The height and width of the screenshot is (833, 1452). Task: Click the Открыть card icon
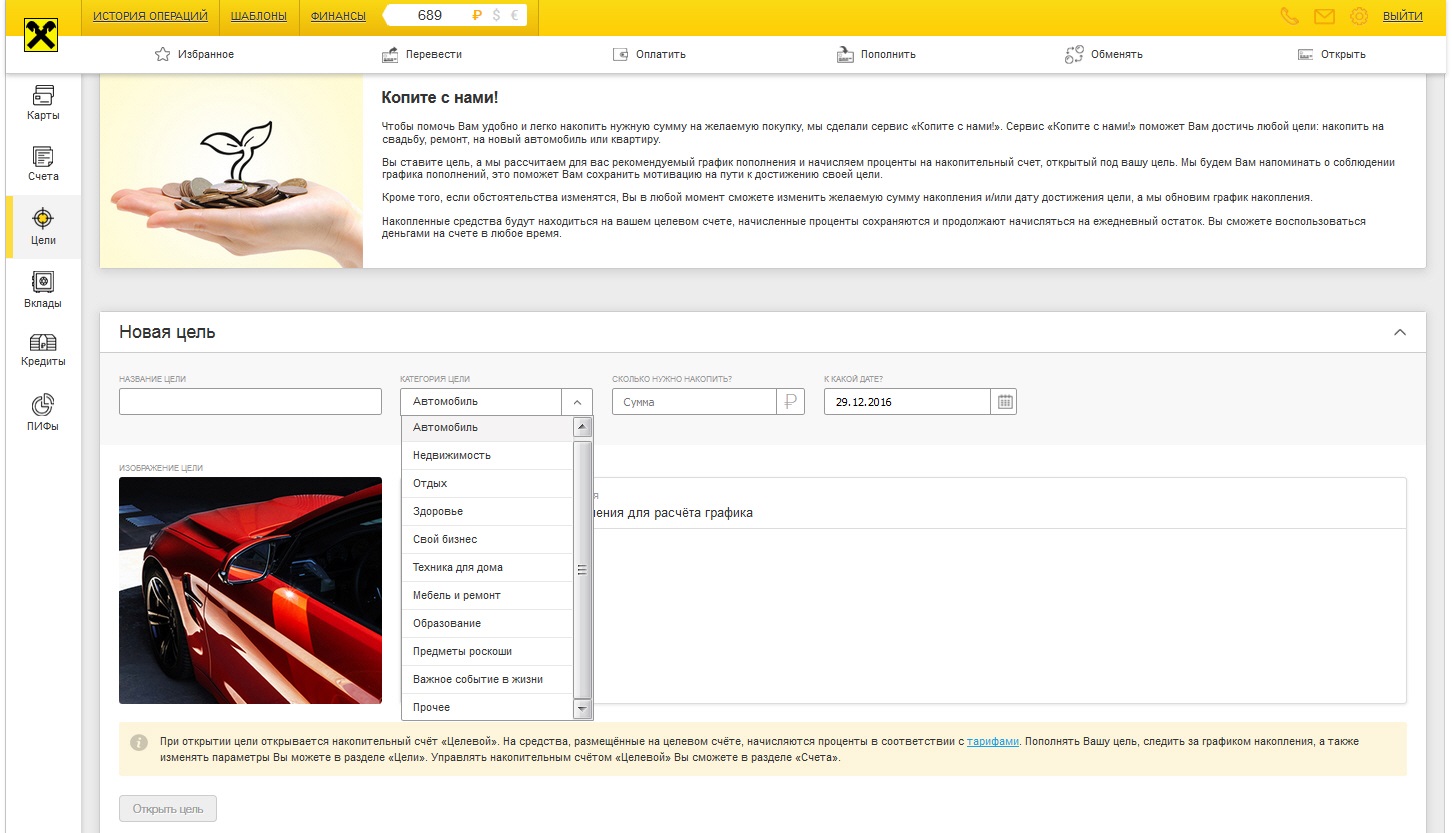click(1305, 54)
